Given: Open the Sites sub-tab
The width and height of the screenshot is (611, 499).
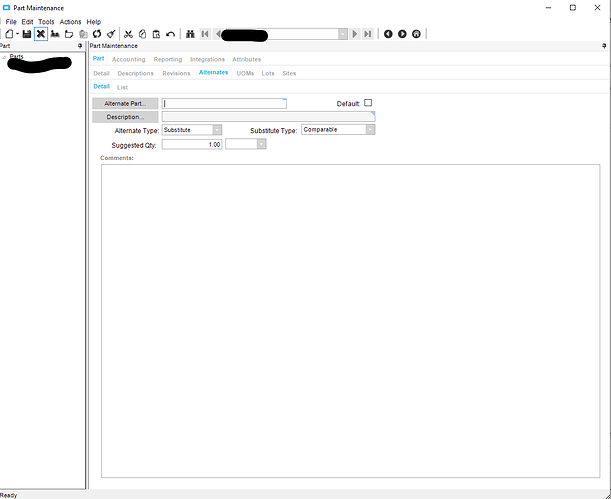Looking at the screenshot, I should point(289,74).
